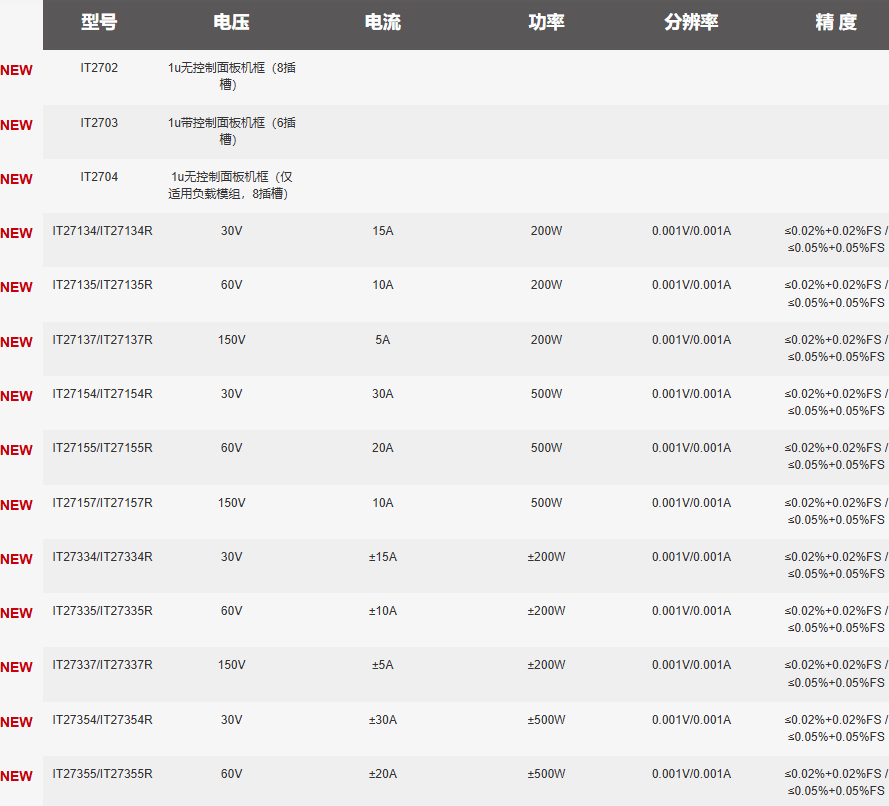The image size is (889, 806).
Task: Click the ±15A current in IT27334/IT27334R row
Action: [383, 557]
